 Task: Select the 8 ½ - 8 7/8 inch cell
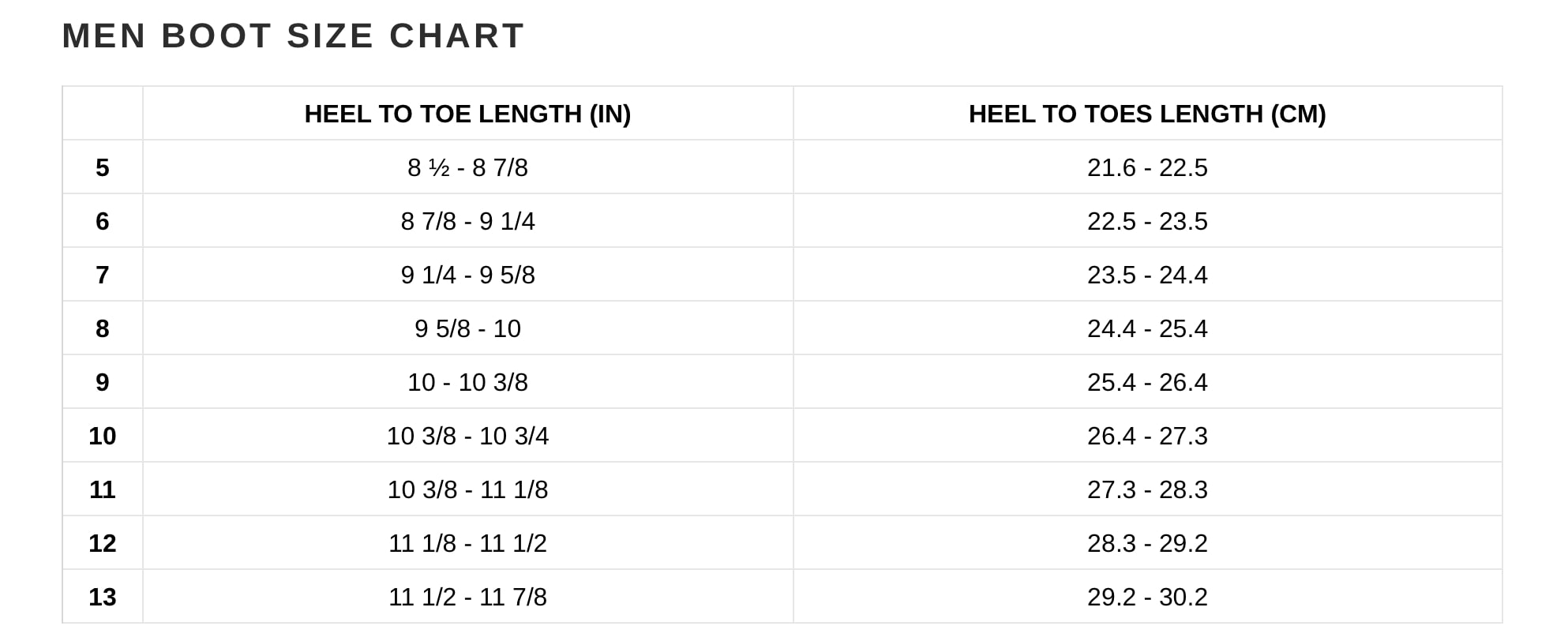tap(467, 167)
